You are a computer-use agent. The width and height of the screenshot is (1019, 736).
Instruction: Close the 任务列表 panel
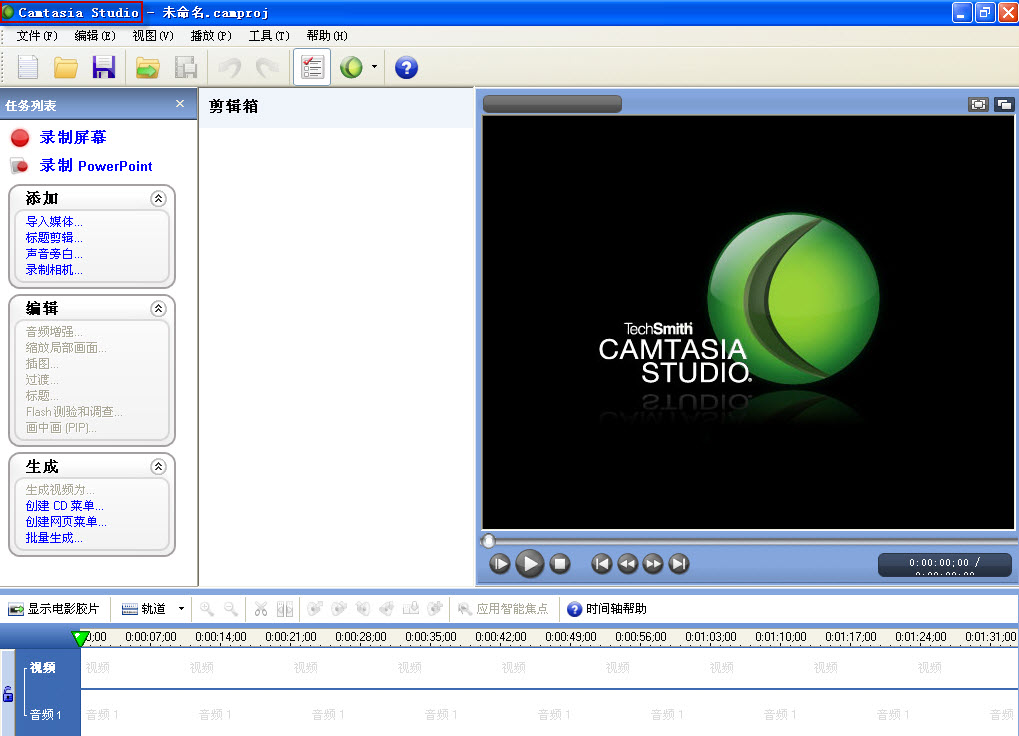pyautogui.click(x=180, y=104)
